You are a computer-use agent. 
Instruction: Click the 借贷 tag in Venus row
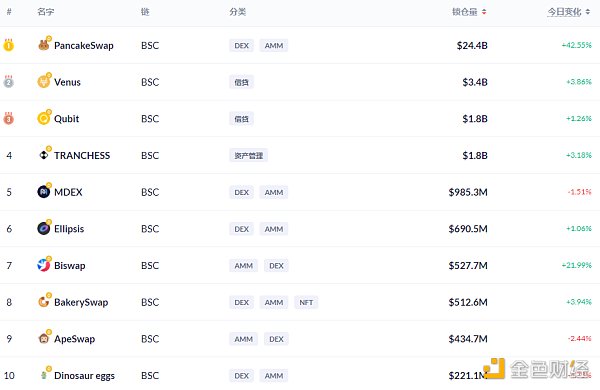(x=241, y=82)
